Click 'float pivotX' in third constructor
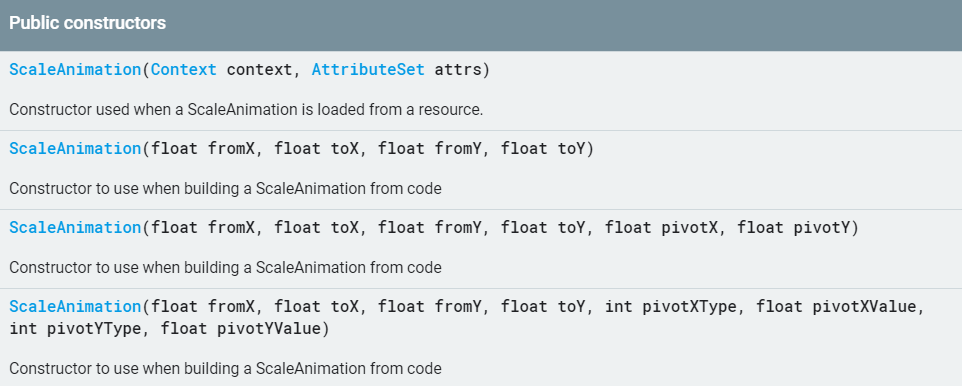This screenshot has height=386, width=962. coord(661,228)
